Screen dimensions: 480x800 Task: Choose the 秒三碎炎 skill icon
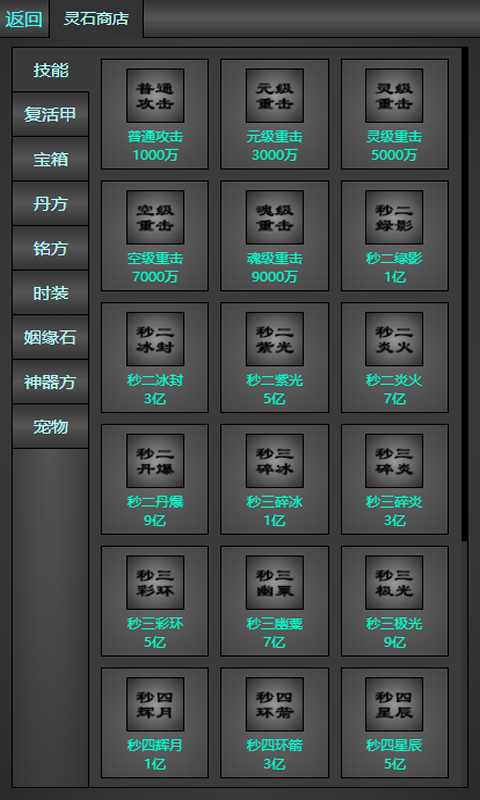click(x=394, y=461)
